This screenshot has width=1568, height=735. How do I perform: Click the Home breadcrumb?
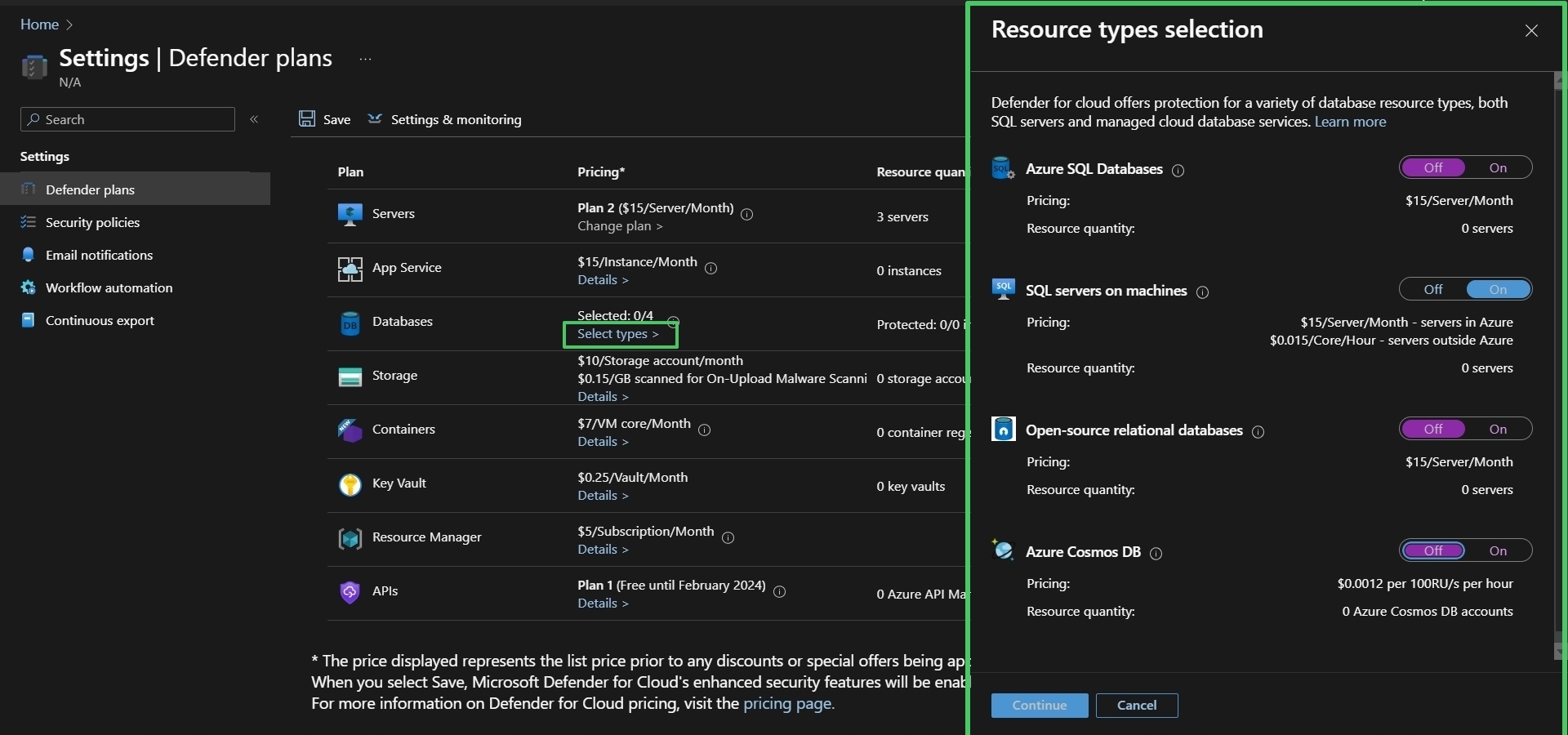(39, 24)
